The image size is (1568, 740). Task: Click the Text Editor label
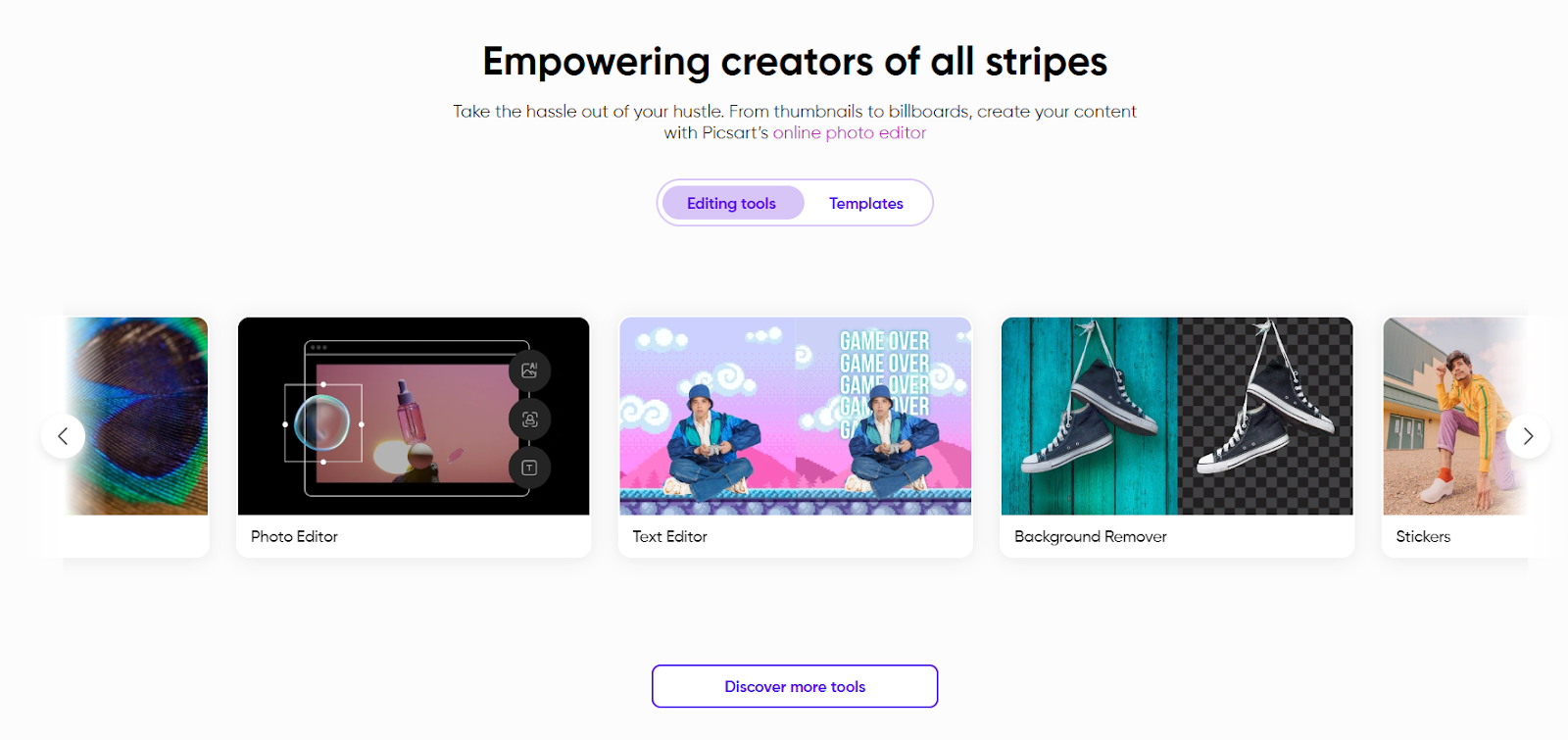tap(669, 536)
